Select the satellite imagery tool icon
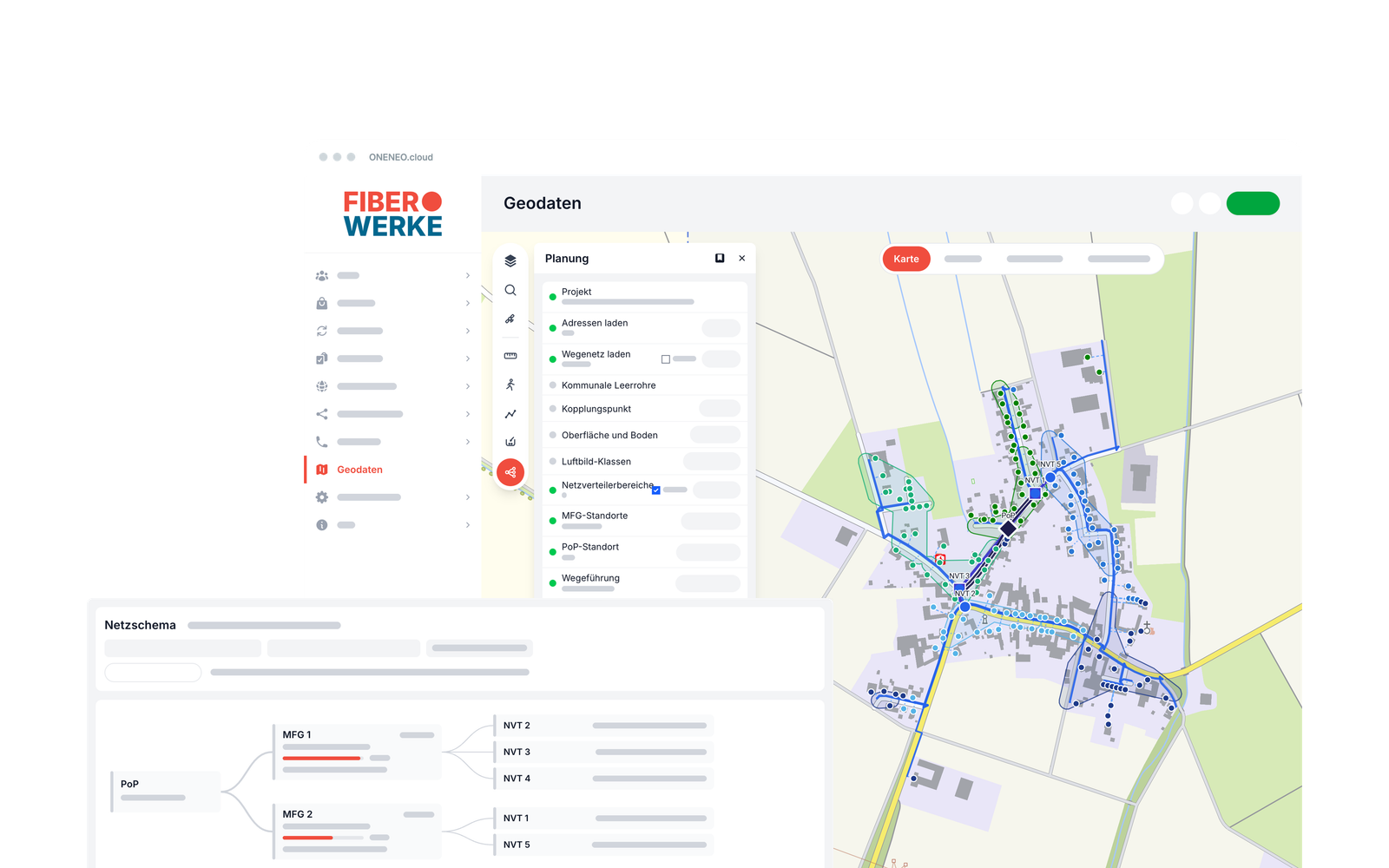Screen dimensions: 1389x868 [510, 319]
